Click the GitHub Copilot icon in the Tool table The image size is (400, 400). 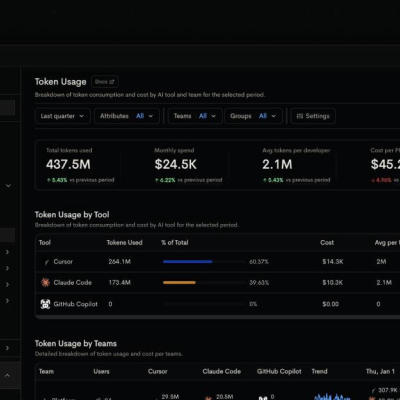45,304
